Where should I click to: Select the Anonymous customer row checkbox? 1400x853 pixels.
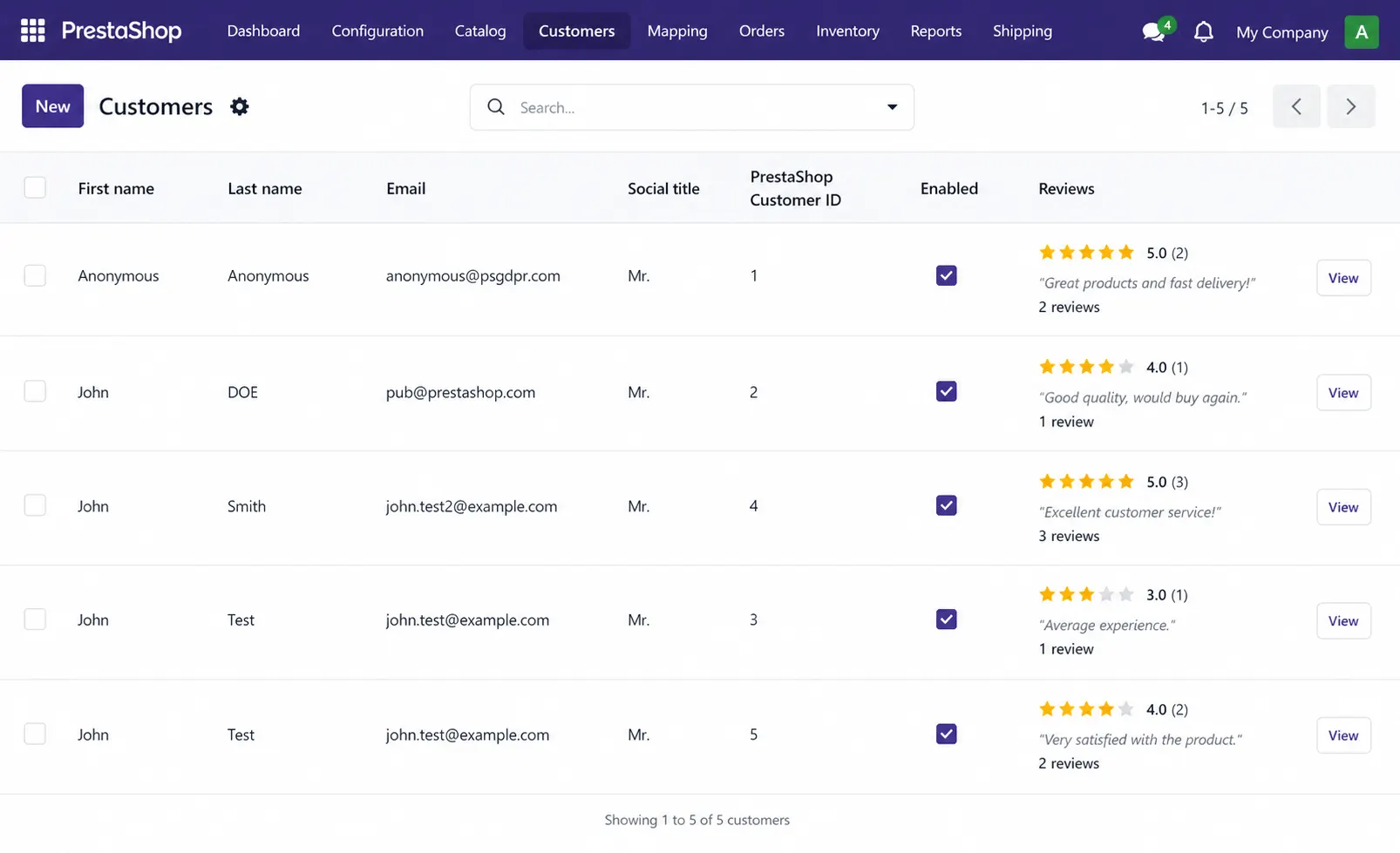click(35, 275)
